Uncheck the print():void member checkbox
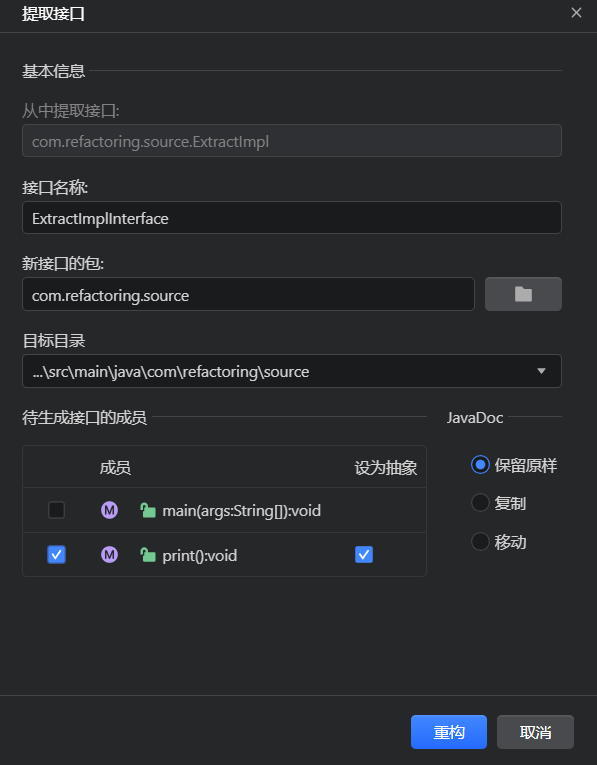The width and height of the screenshot is (597, 765). click(x=57, y=555)
